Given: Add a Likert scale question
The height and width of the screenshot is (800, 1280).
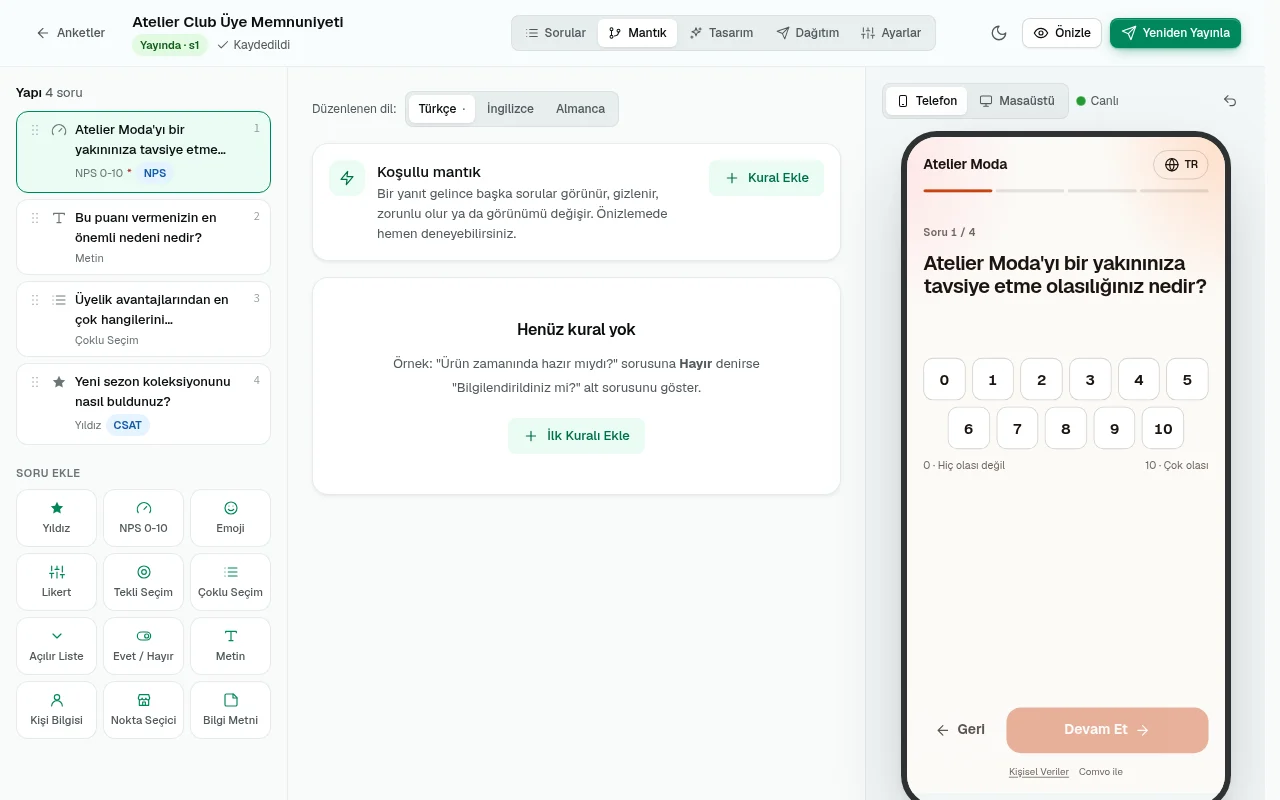Looking at the screenshot, I should [57, 581].
